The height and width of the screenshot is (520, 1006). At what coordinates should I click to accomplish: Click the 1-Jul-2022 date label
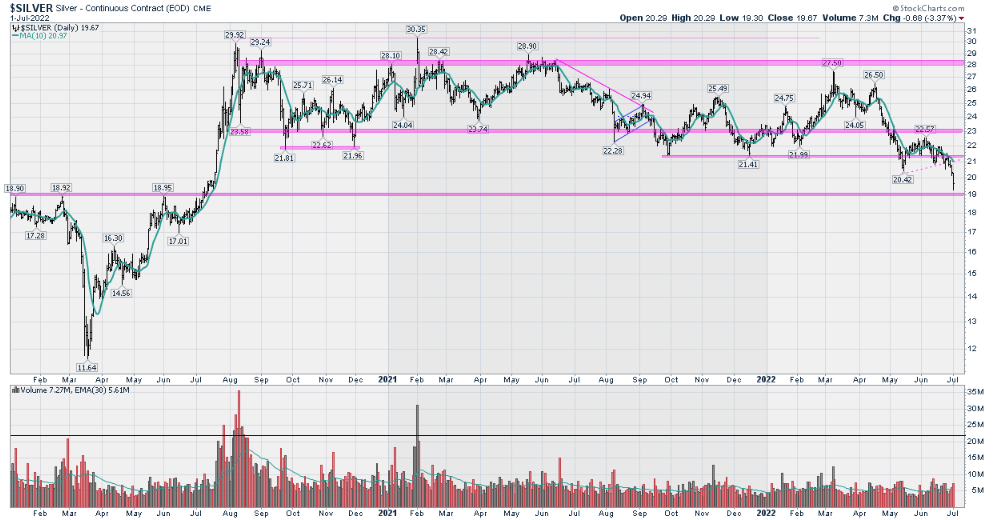(x=25, y=17)
